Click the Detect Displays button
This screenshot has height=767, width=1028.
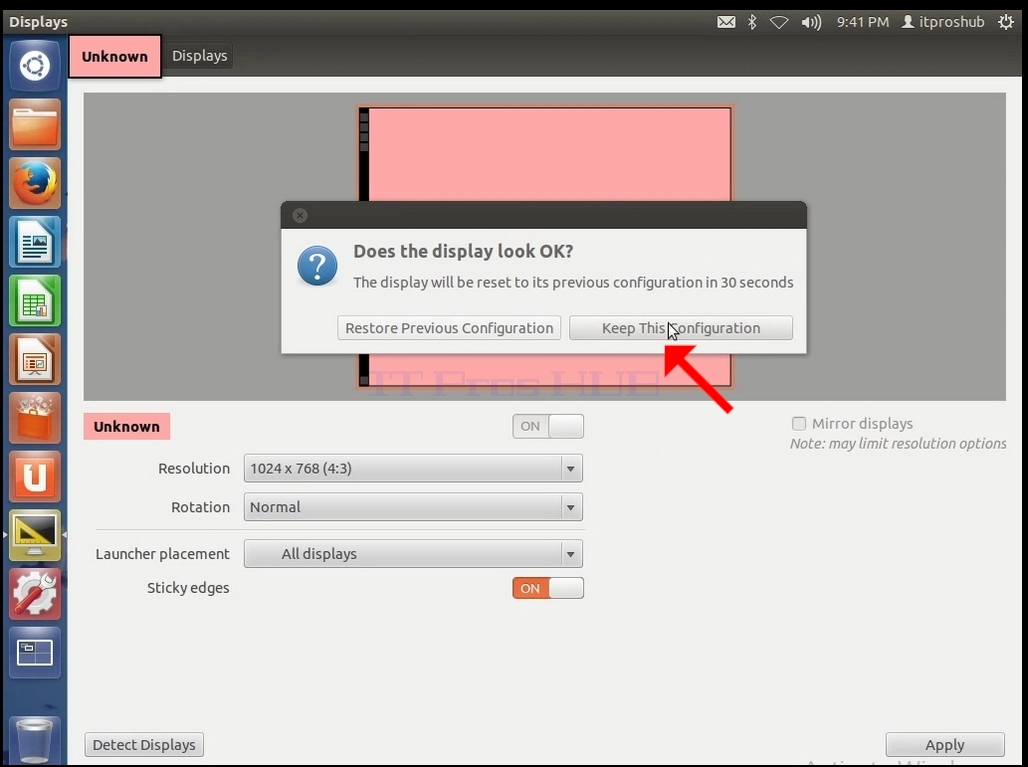[144, 745]
